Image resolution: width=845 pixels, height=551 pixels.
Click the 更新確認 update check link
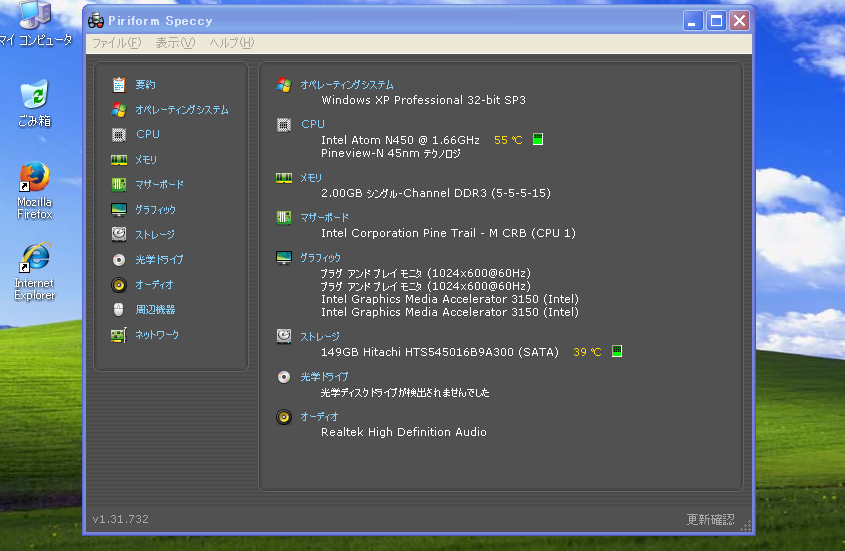(x=710, y=519)
